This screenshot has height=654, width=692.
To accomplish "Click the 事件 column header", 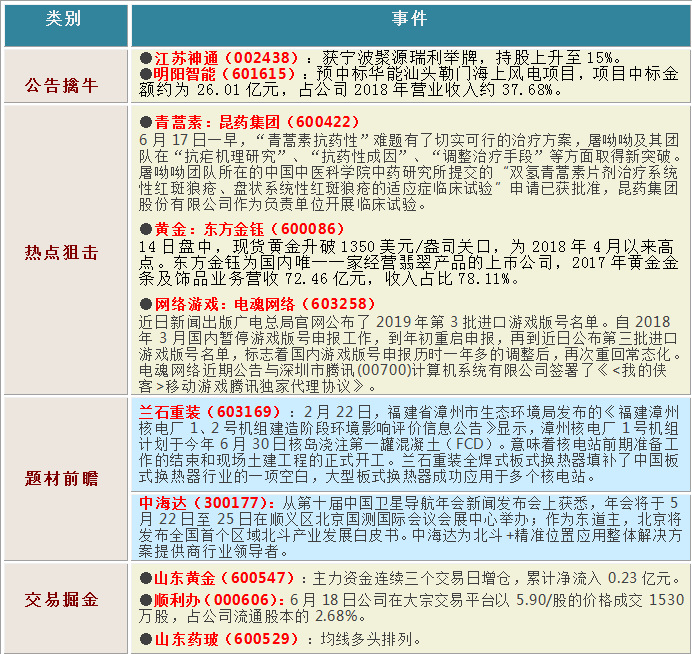I will click(410, 25).
